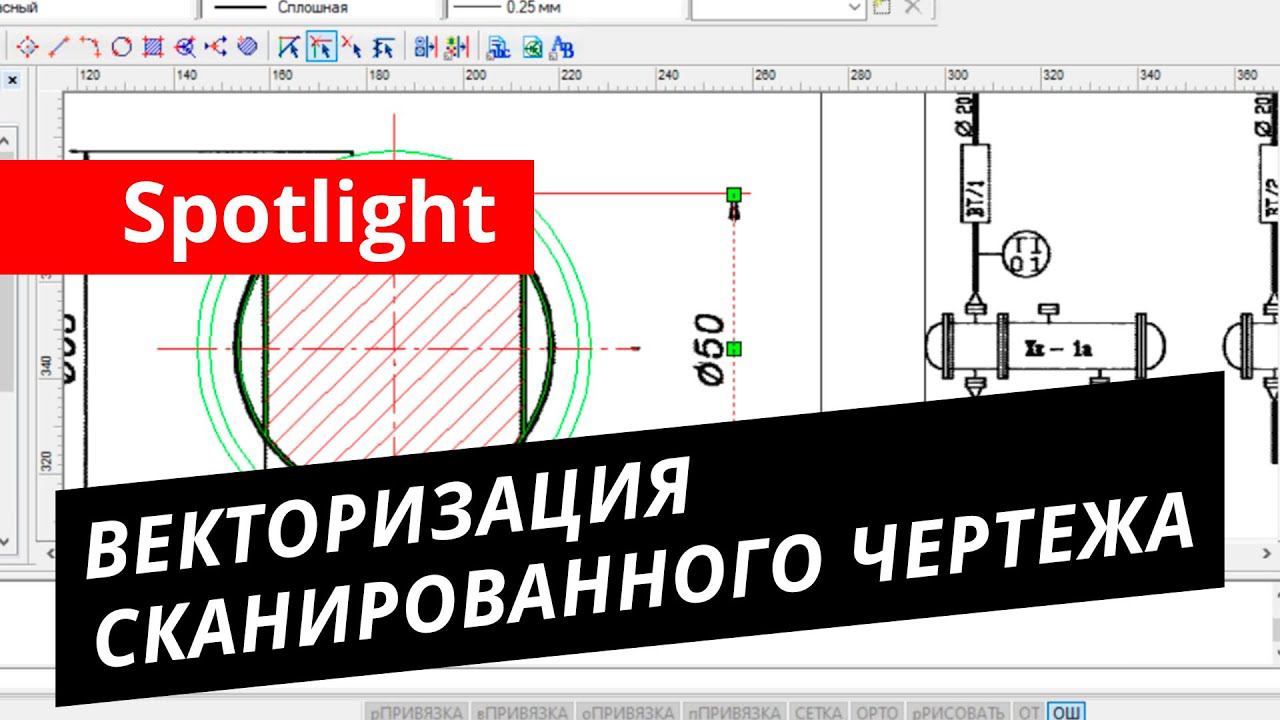The width and height of the screenshot is (1280, 720).
Task: Toggle вПРИВЯЗКА snap mode
Action: pos(521,712)
